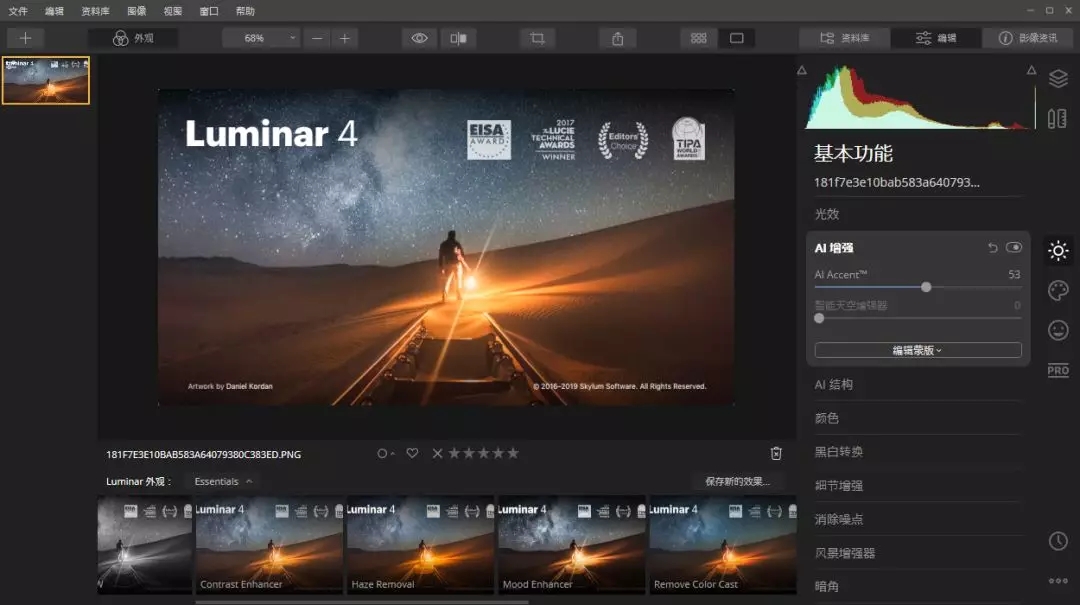Toggle the eye preview original button
The image size is (1080, 605).
click(419, 39)
